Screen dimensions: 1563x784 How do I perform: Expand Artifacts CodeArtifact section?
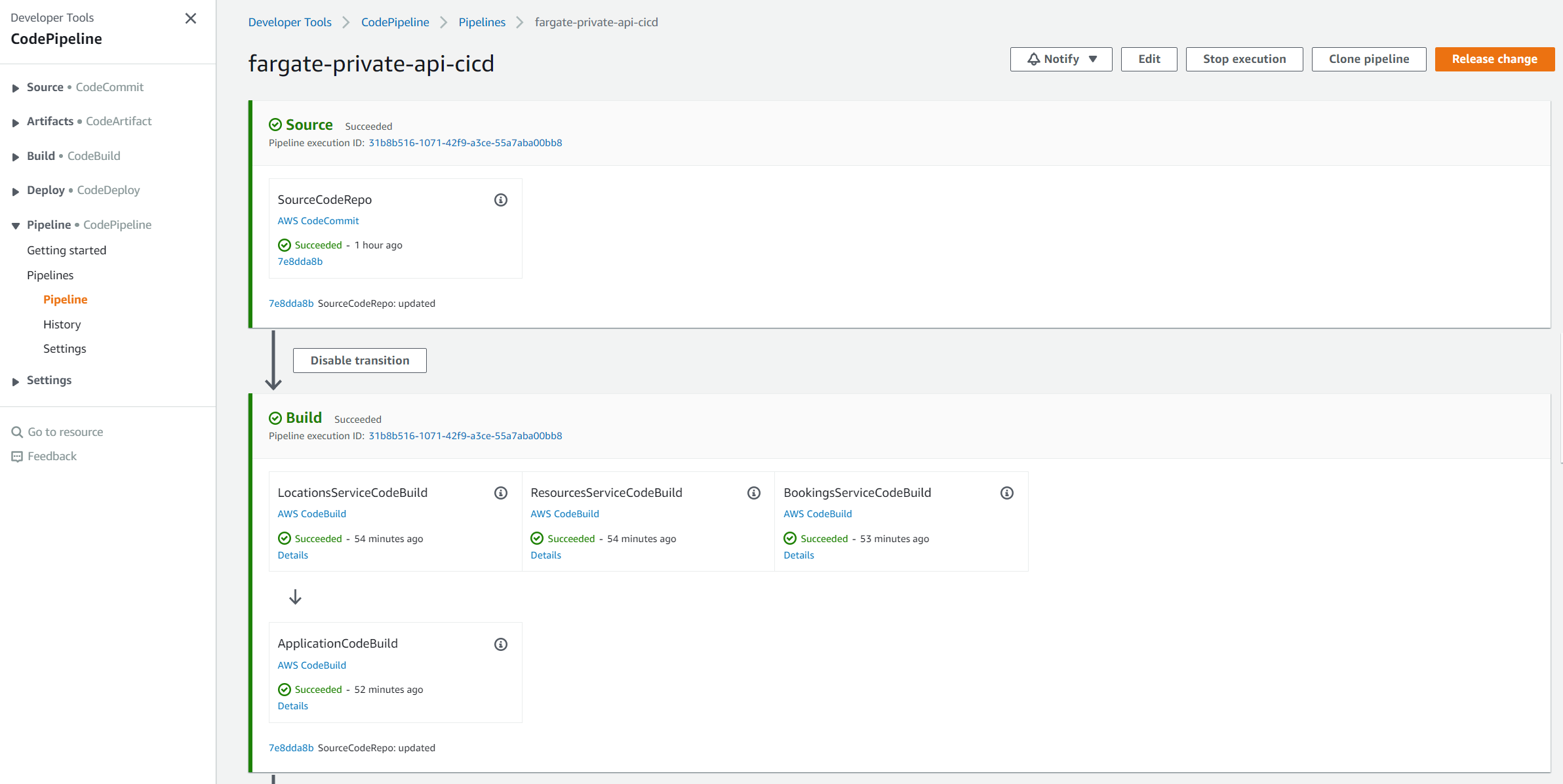pyautogui.click(x=15, y=122)
